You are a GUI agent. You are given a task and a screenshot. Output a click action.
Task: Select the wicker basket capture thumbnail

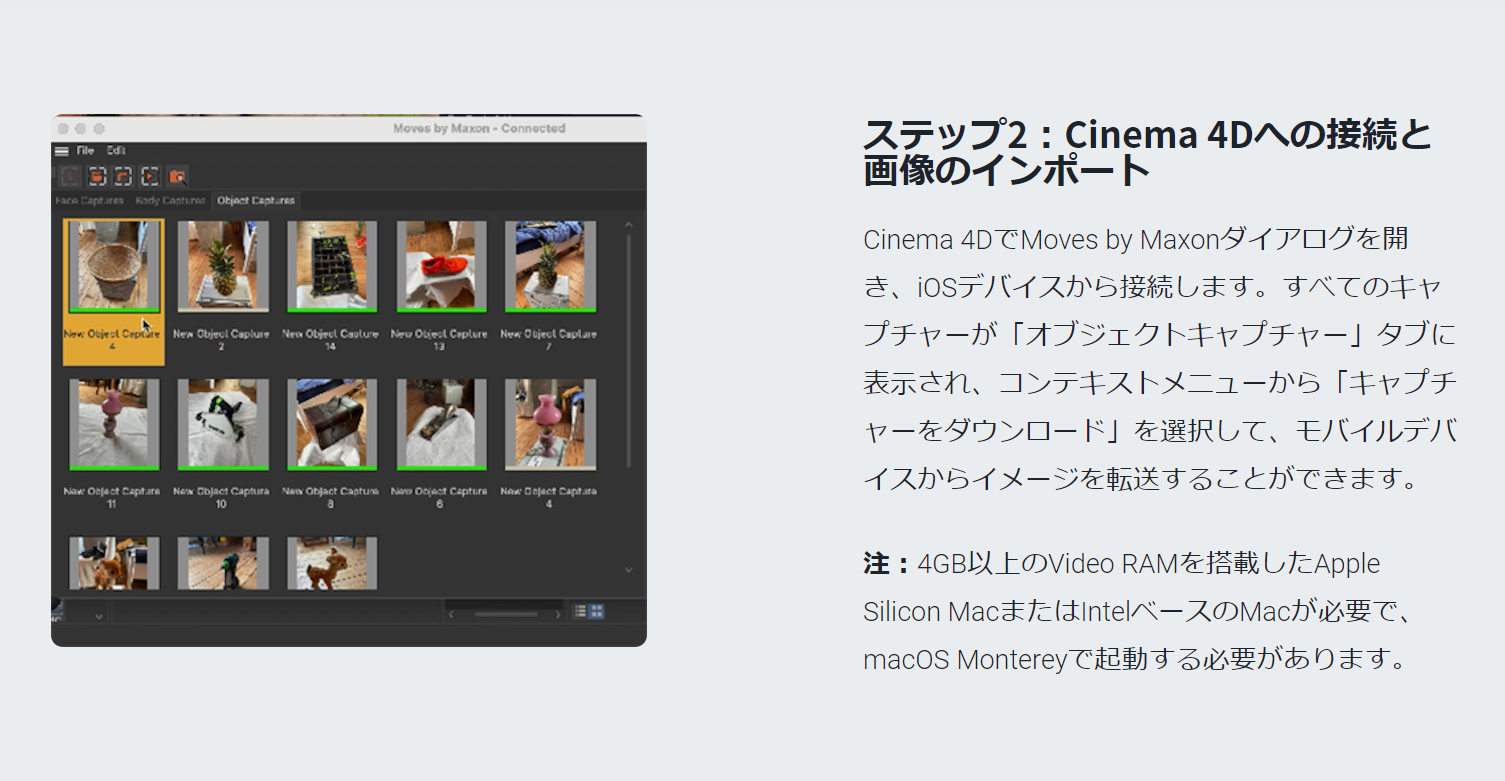[113, 267]
